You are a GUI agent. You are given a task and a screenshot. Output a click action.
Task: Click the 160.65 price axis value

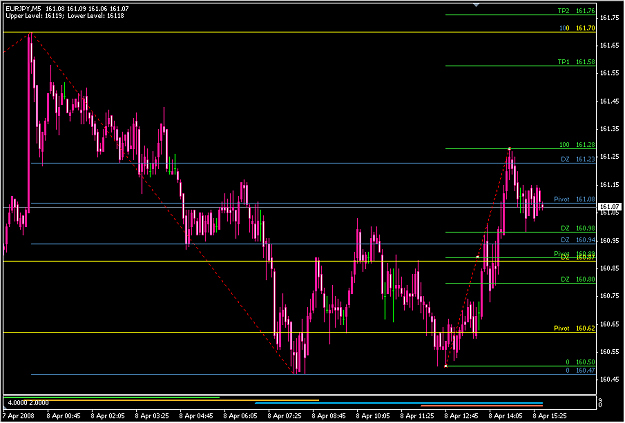click(x=608, y=324)
